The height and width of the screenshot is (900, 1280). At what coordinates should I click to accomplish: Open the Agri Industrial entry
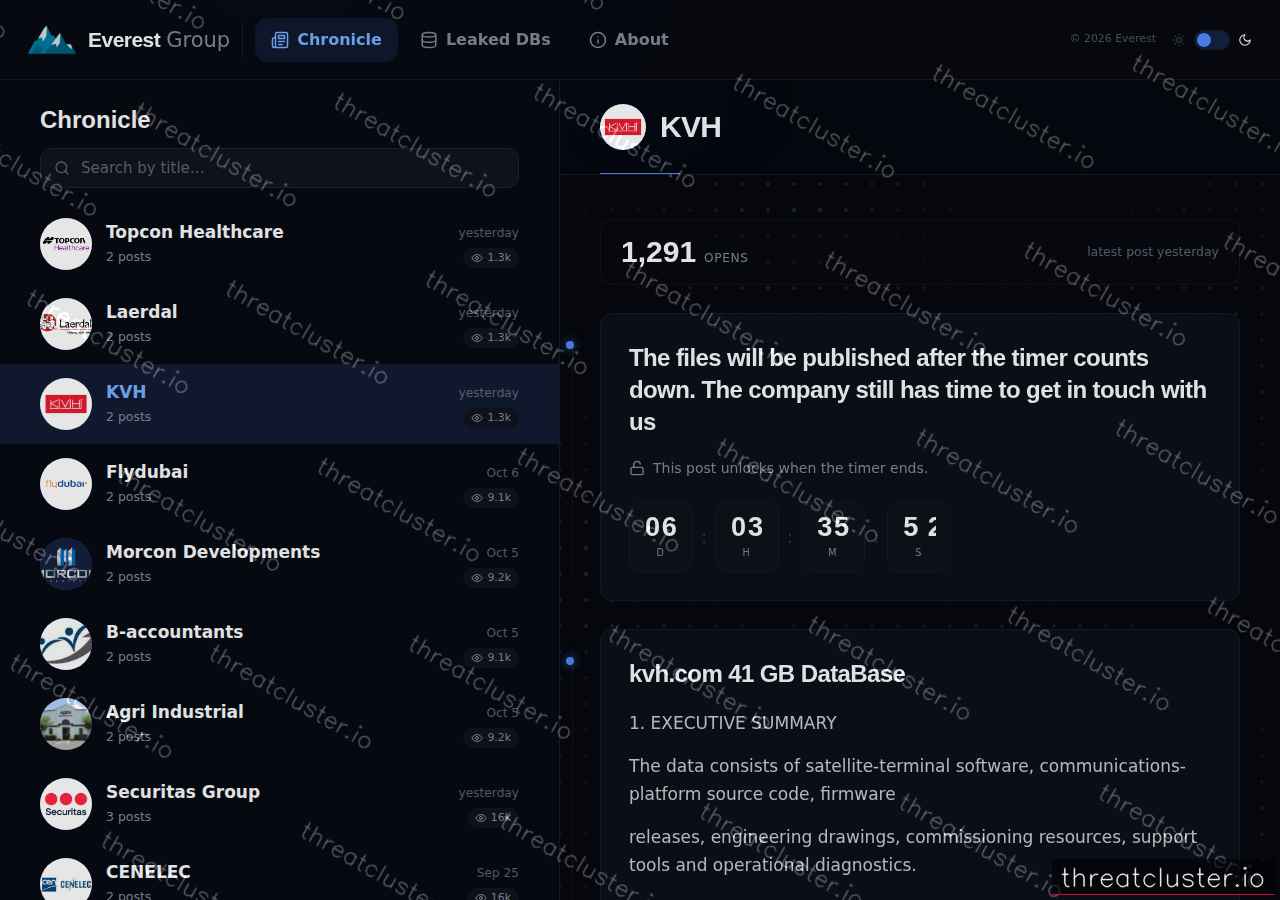tap(279, 724)
